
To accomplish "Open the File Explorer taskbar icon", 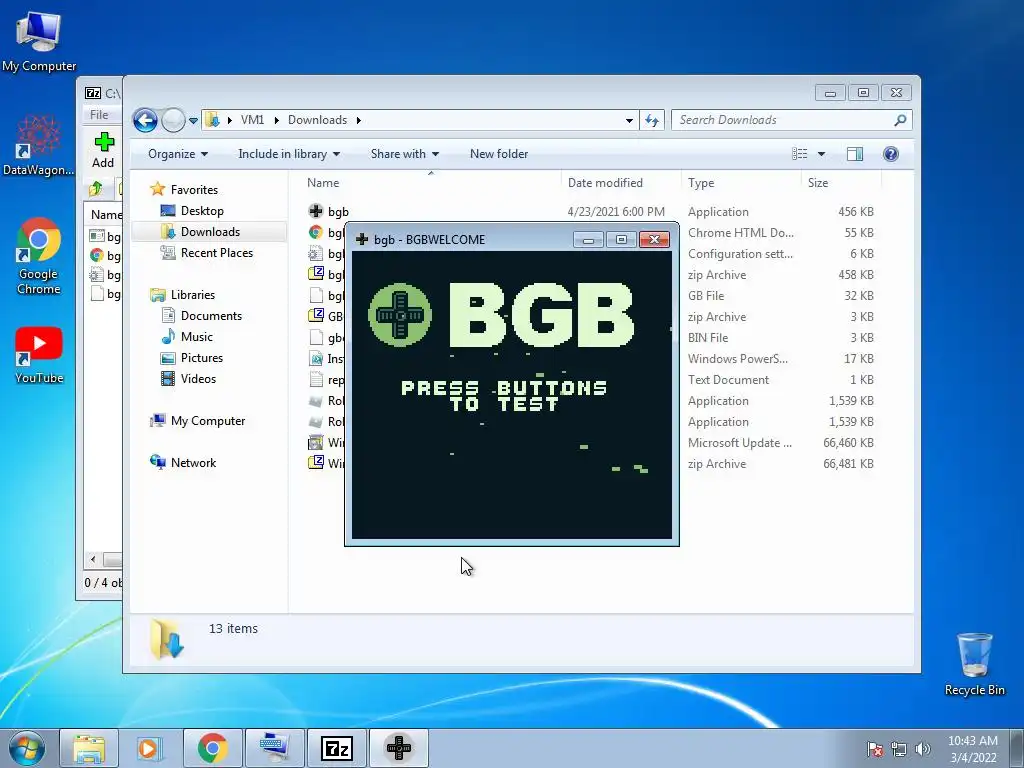I will [89, 748].
